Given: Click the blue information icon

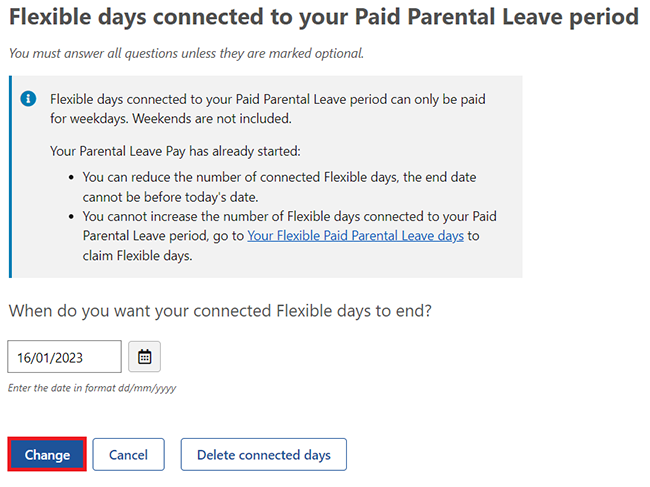Looking at the screenshot, I should click(x=28, y=99).
